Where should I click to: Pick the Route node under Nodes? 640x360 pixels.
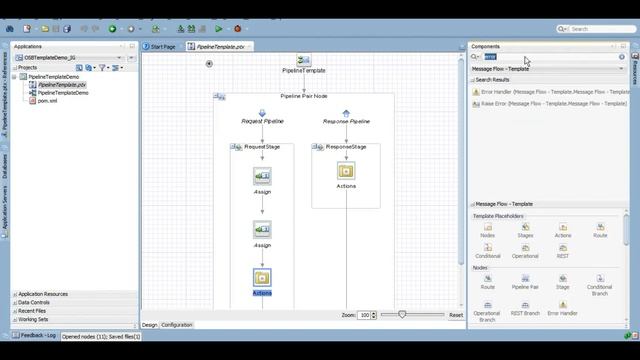[488, 282]
